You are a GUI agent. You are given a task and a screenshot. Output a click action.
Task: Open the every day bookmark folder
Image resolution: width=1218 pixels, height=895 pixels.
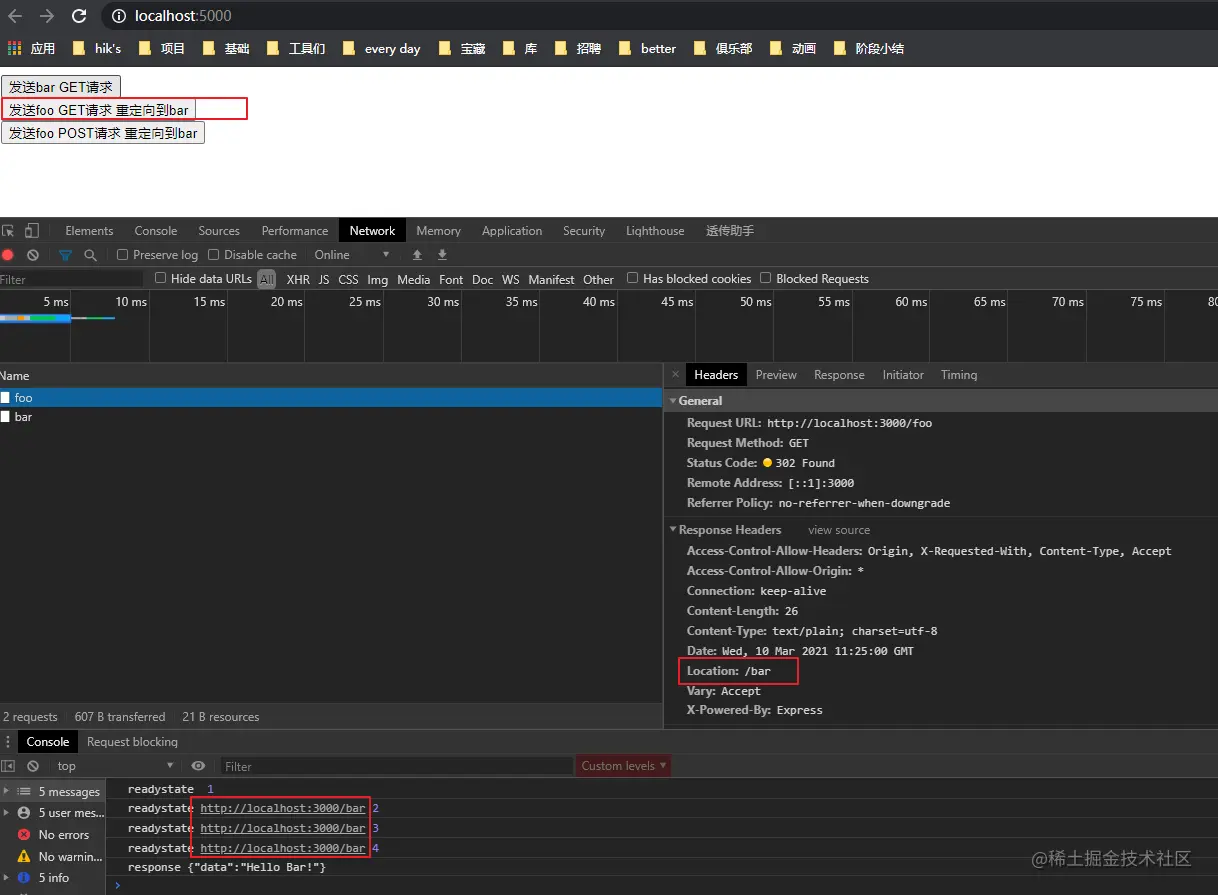coord(381,48)
